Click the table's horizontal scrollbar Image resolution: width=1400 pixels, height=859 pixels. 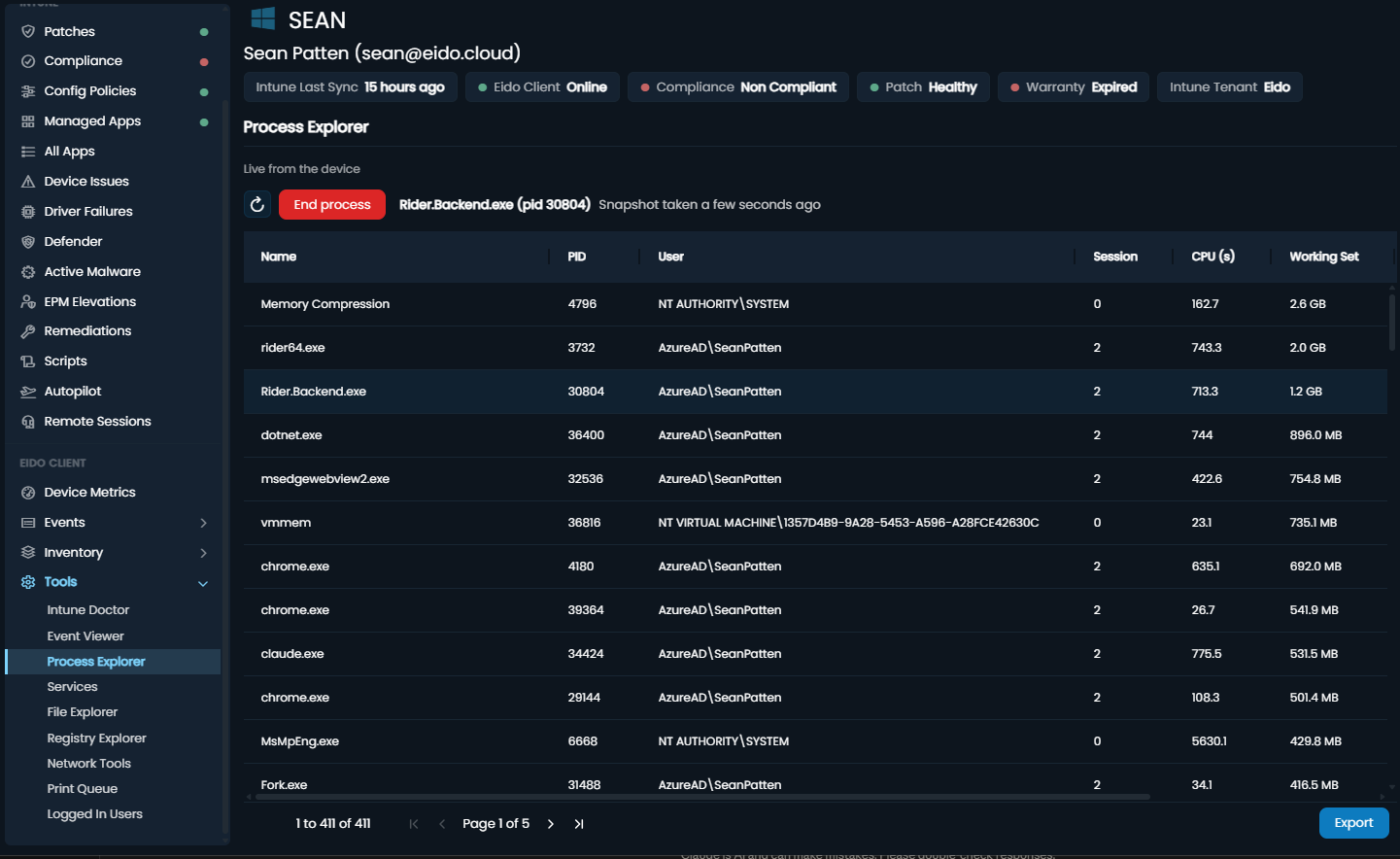click(701, 797)
